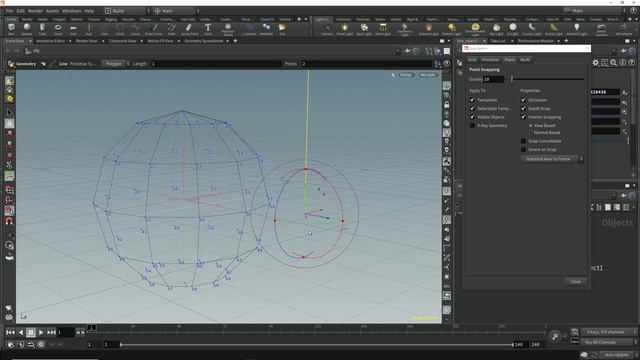Screen dimensions: 640x360
Task: Select the Sphere shelf tool
Action: click(27, 29)
